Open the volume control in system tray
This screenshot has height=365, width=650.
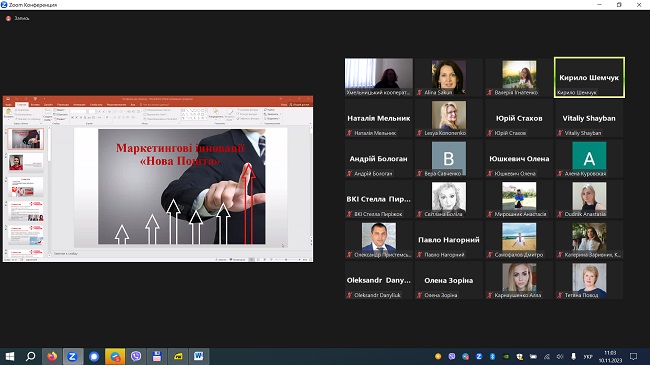560,356
